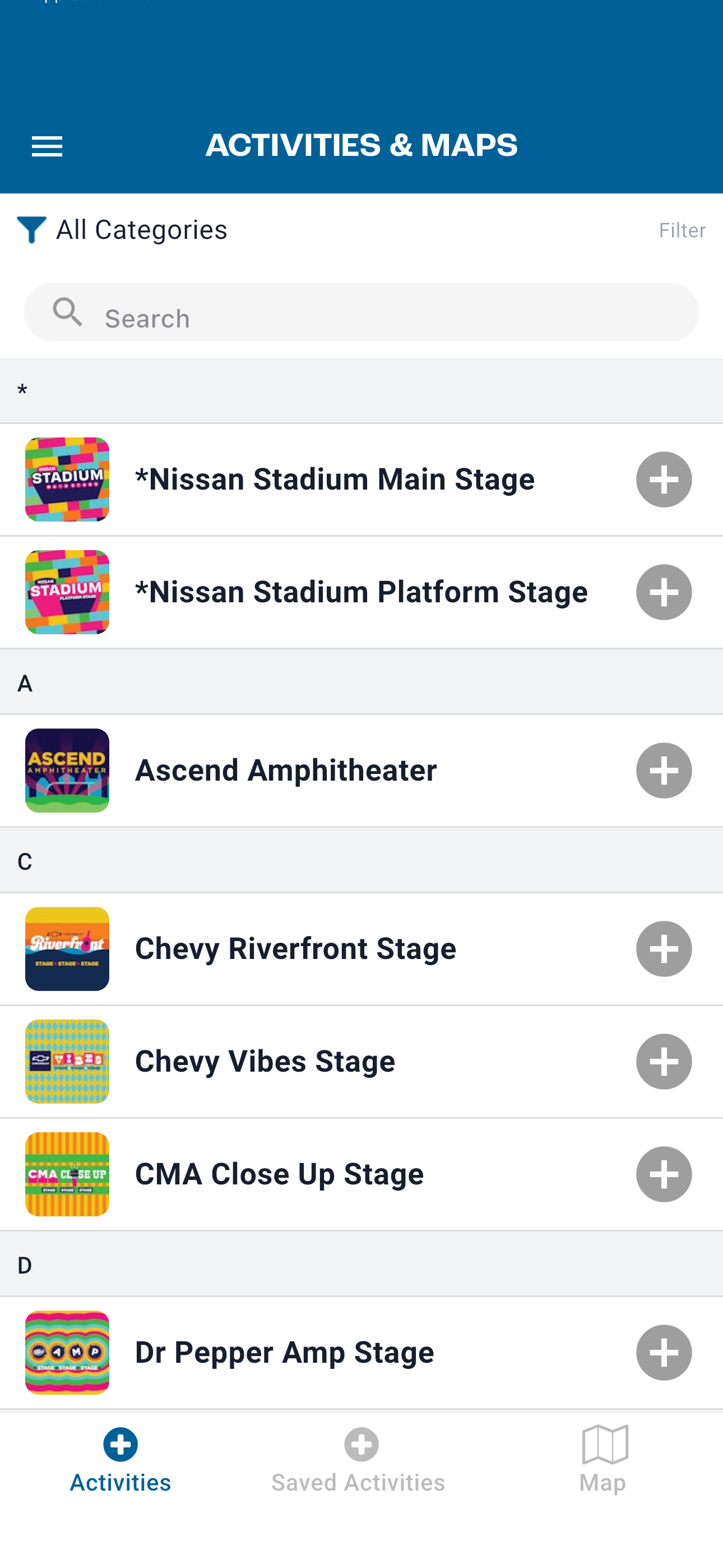Open the Chevy Vibes Stage entry
This screenshot has height=1568, width=723.
click(265, 1062)
